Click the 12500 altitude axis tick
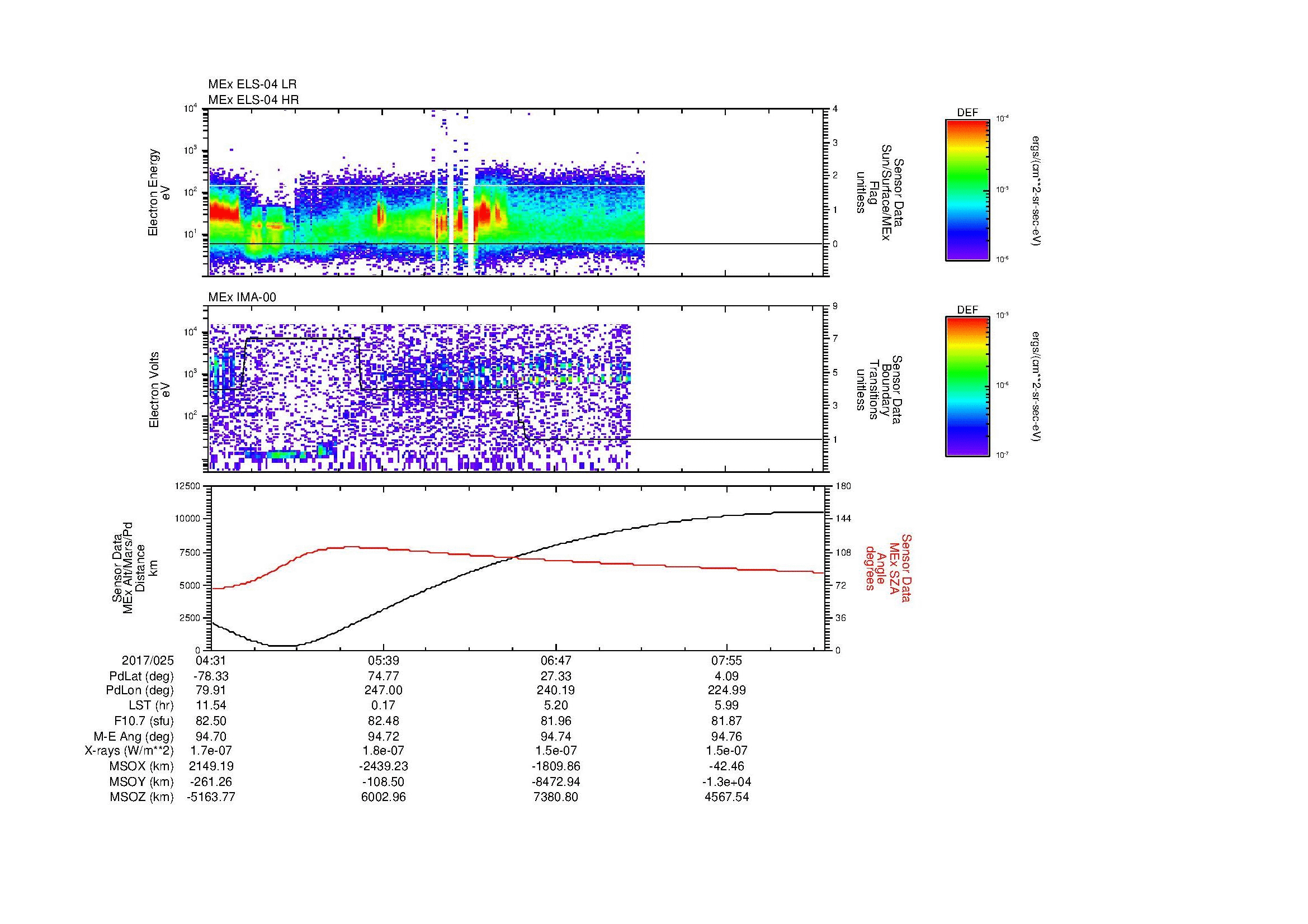Viewport: 1308px width, 924px height. click(x=187, y=486)
